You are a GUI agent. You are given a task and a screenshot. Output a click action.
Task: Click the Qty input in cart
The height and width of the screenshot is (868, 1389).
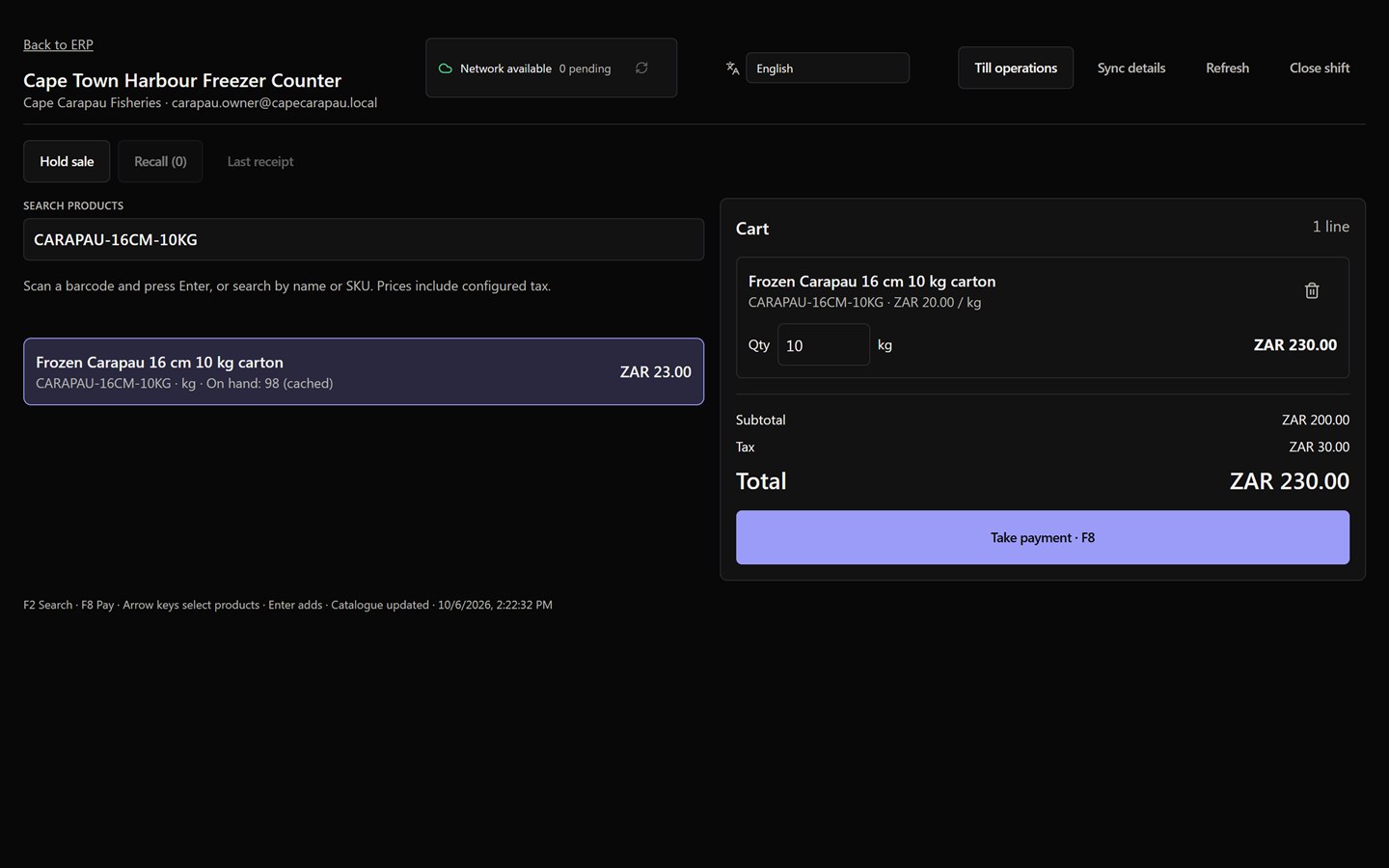824,345
